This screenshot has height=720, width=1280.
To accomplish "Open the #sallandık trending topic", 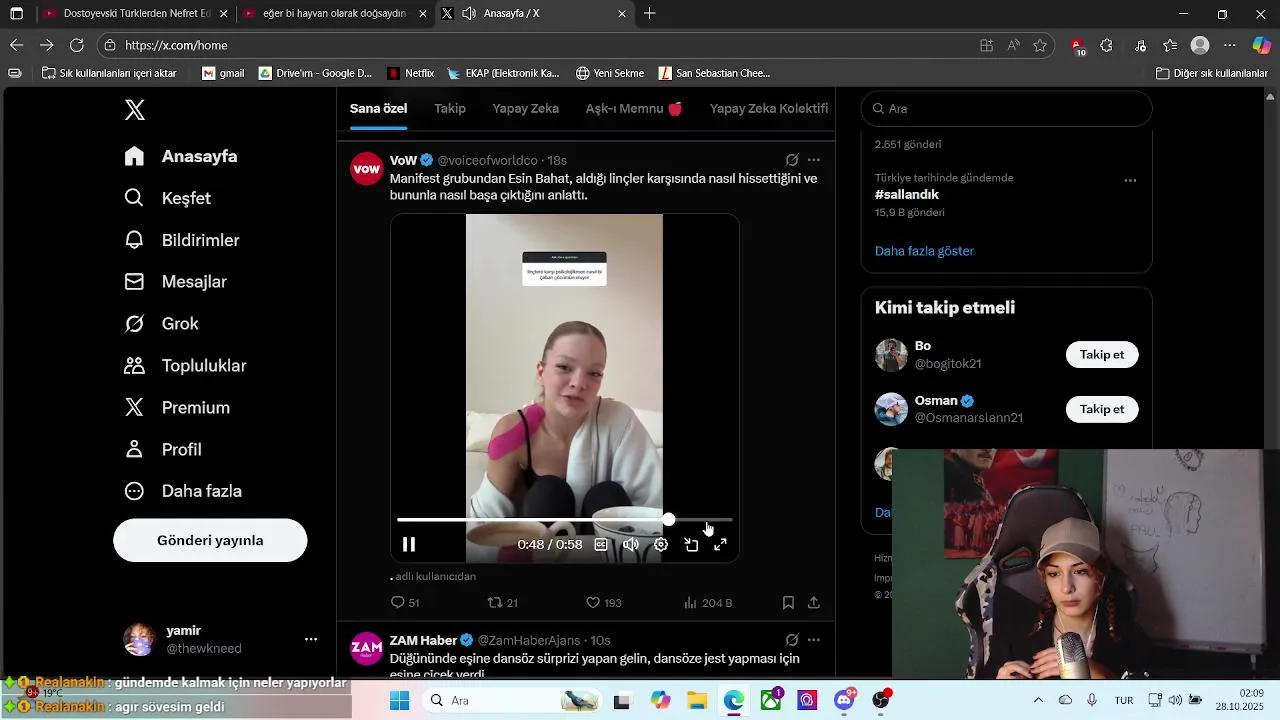I will pyautogui.click(x=907, y=195).
